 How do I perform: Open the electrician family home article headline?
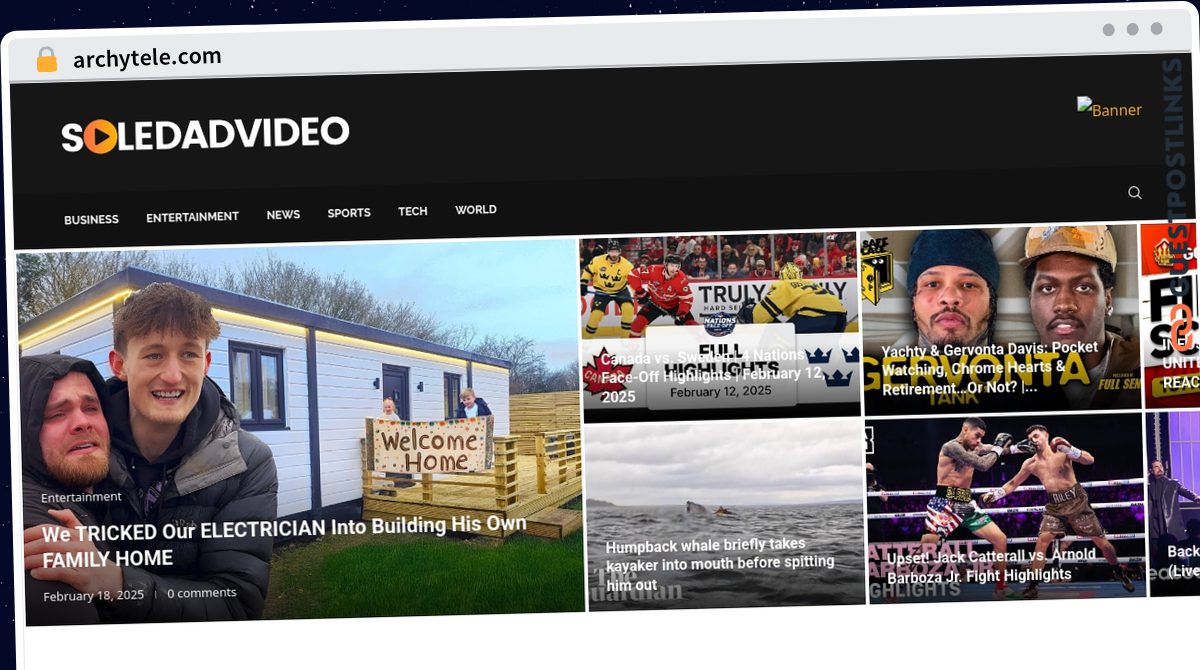tap(284, 541)
